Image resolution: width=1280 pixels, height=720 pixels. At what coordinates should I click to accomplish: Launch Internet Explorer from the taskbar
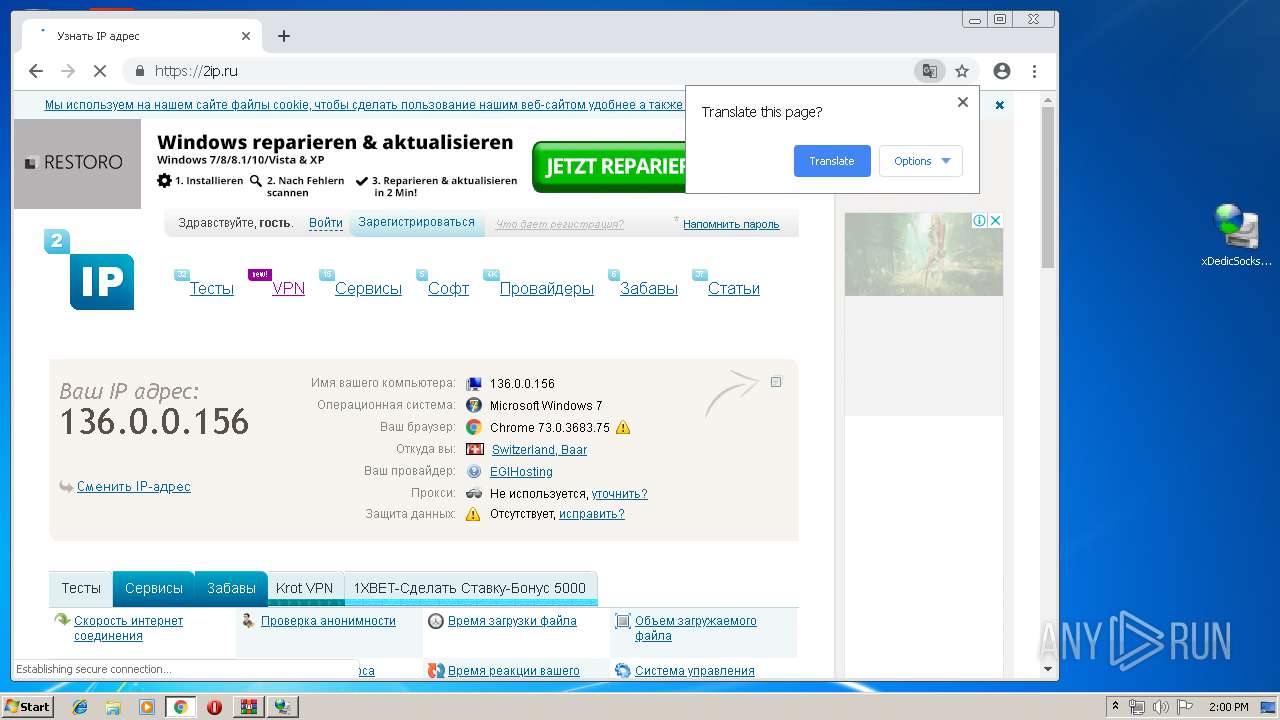(x=80, y=707)
